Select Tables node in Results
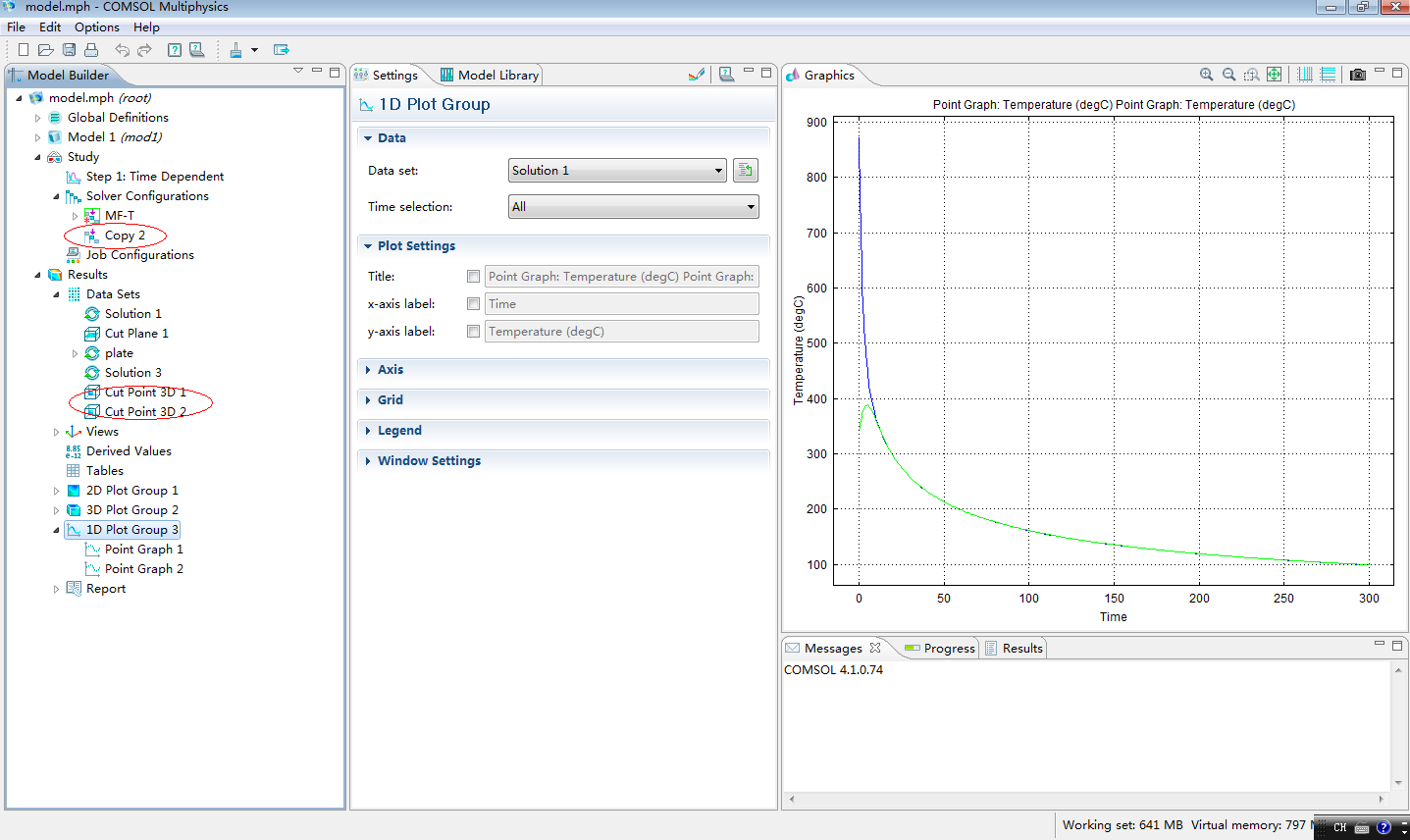This screenshot has height=840, width=1410. [x=104, y=471]
